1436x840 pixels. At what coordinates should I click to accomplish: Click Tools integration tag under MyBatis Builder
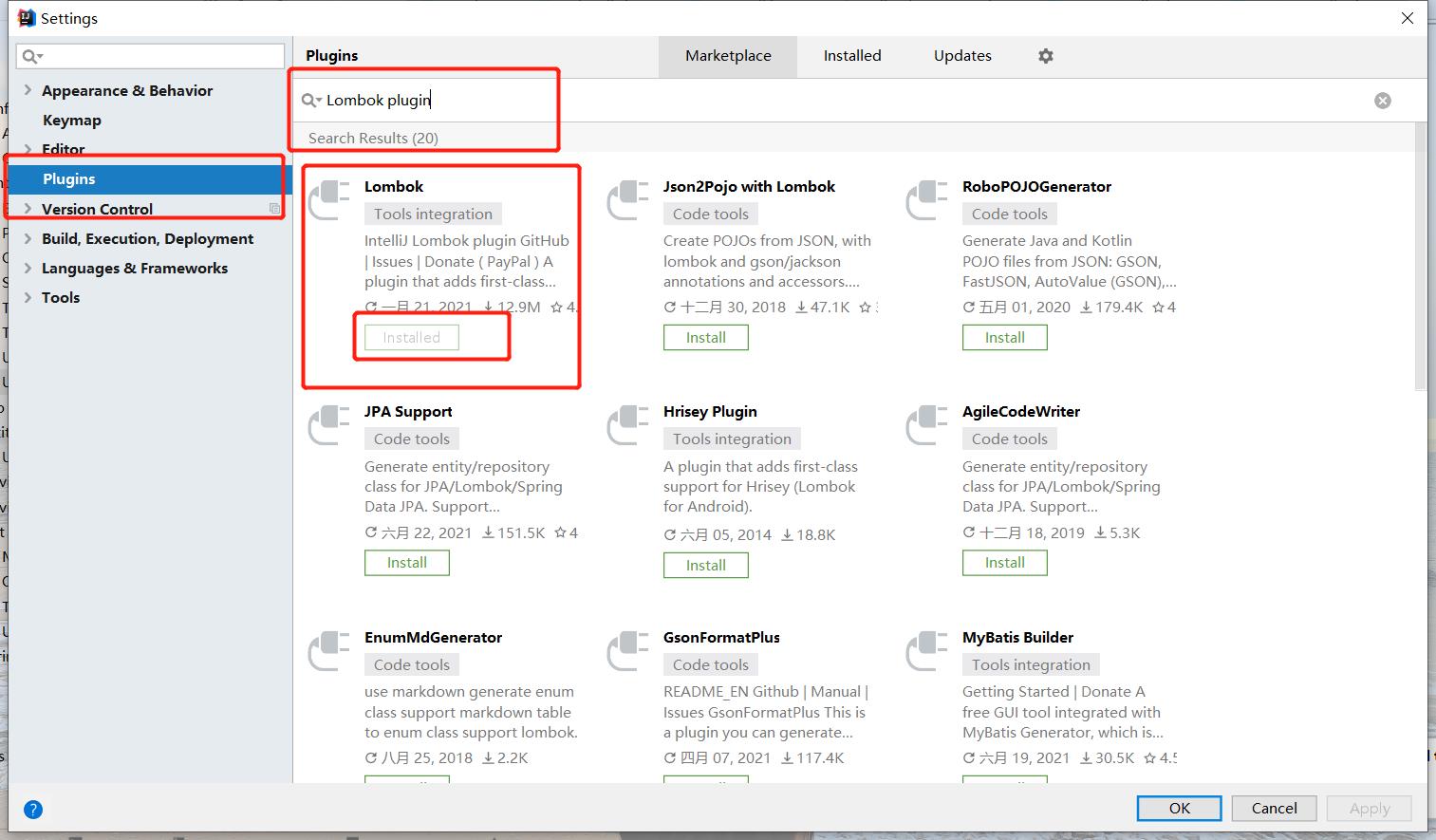[x=1031, y=665]
